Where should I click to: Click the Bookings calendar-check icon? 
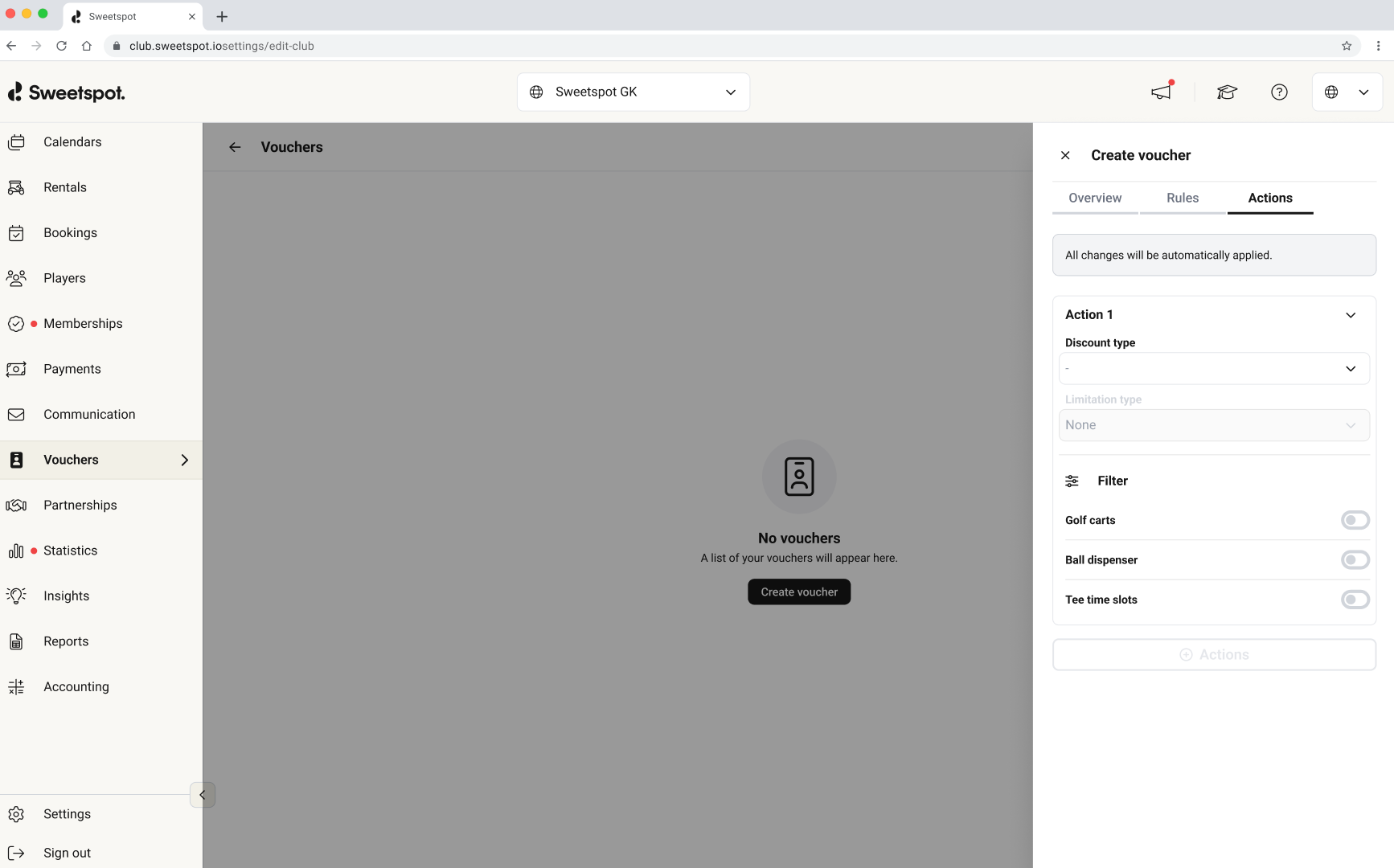point(16,233)
